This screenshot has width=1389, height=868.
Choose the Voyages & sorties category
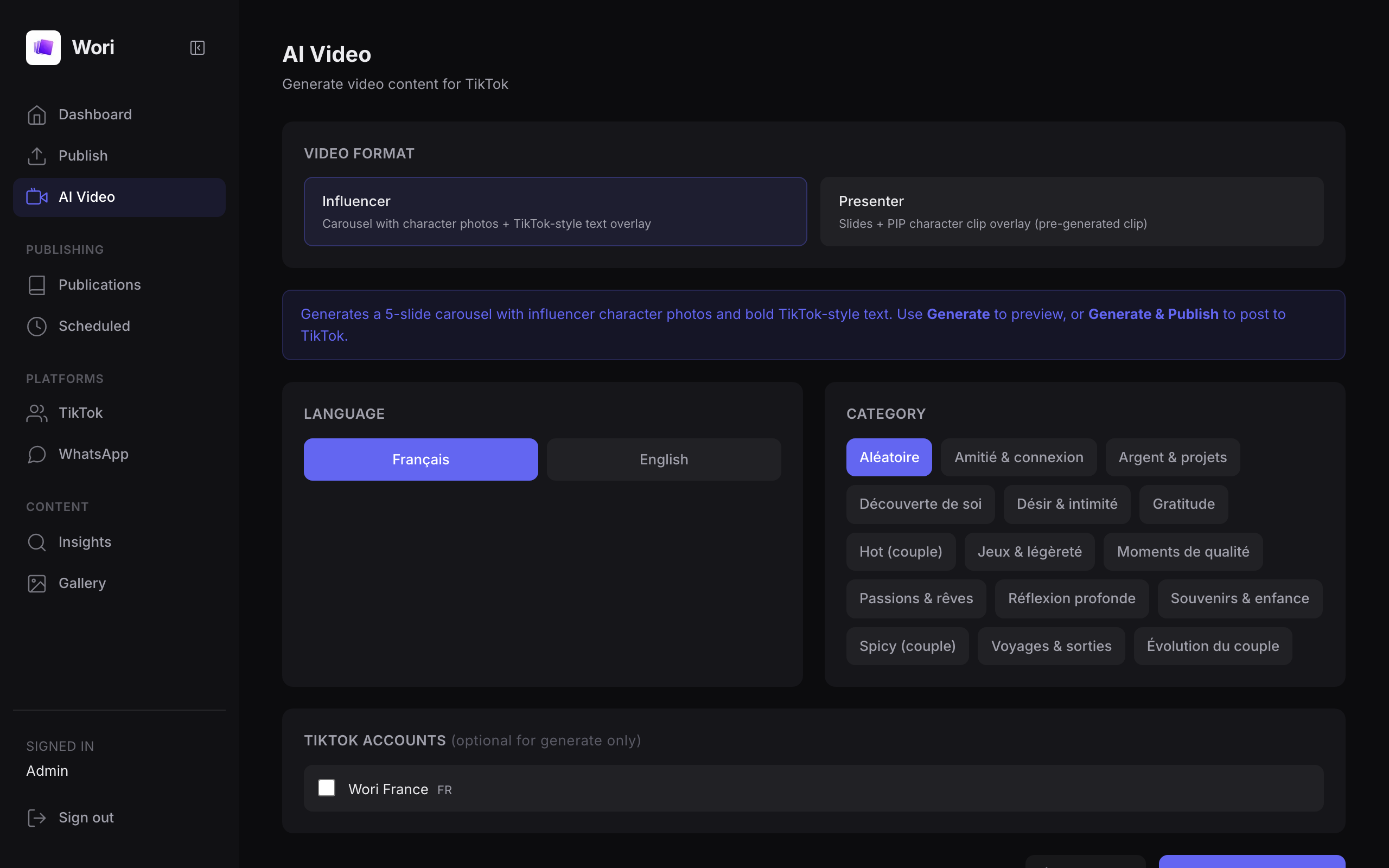click(1050, 646)
